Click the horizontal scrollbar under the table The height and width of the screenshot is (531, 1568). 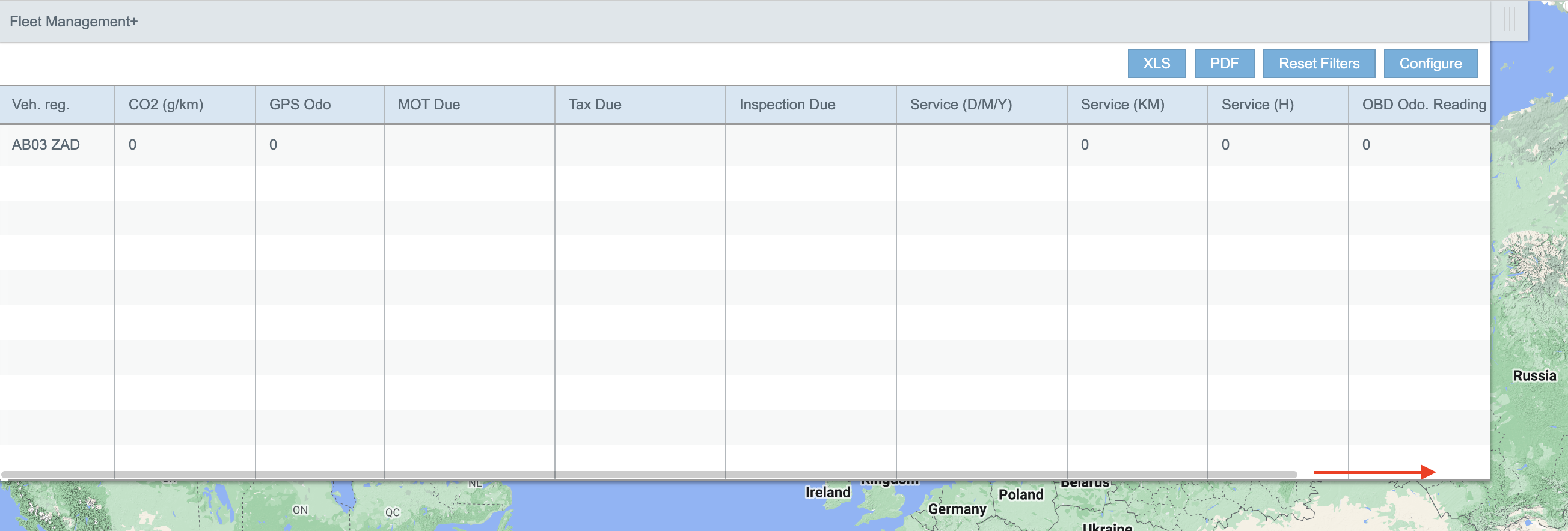tap(649, 474)
